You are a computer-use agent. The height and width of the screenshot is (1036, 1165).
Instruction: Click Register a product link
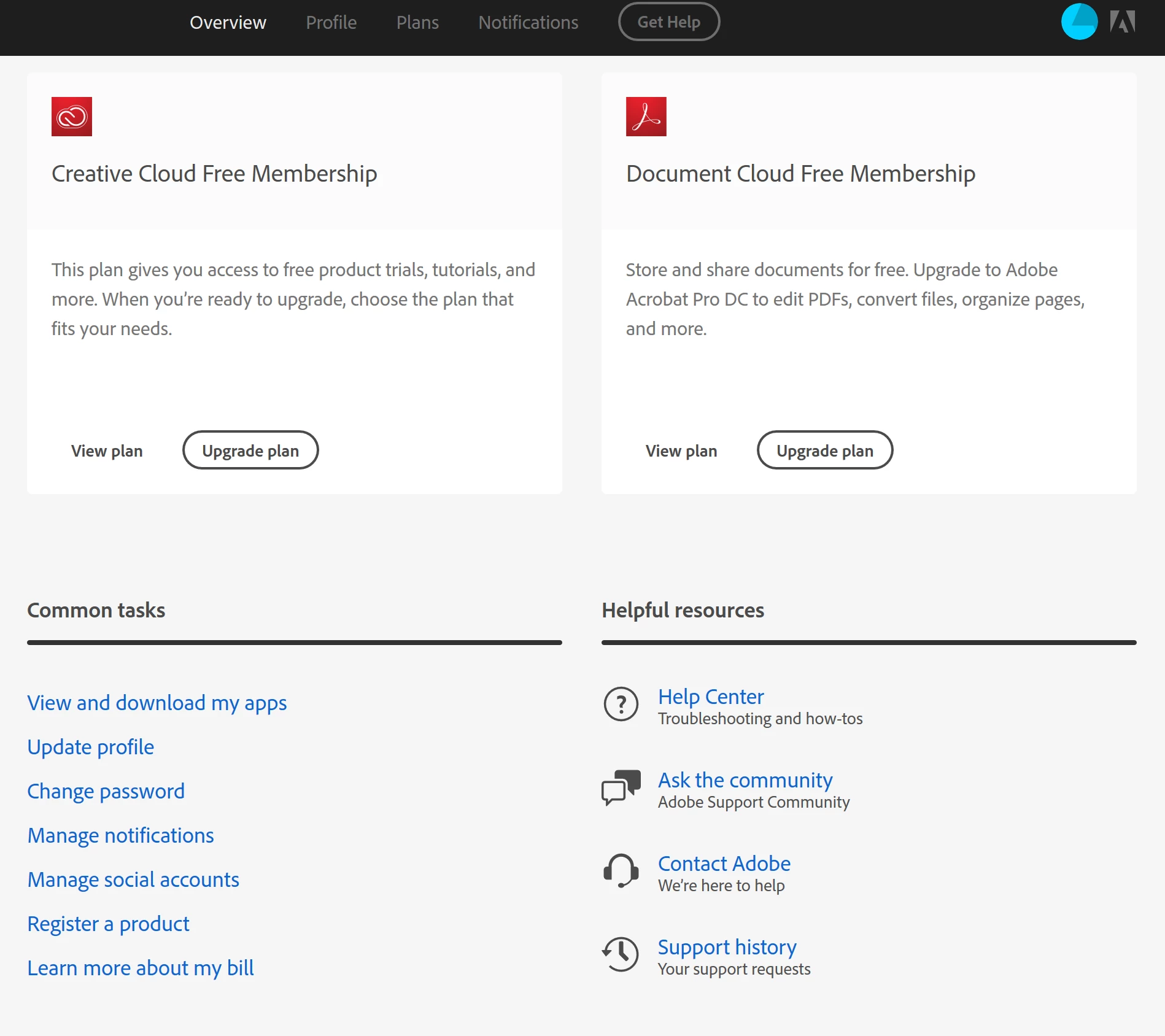tap(108, 924)
